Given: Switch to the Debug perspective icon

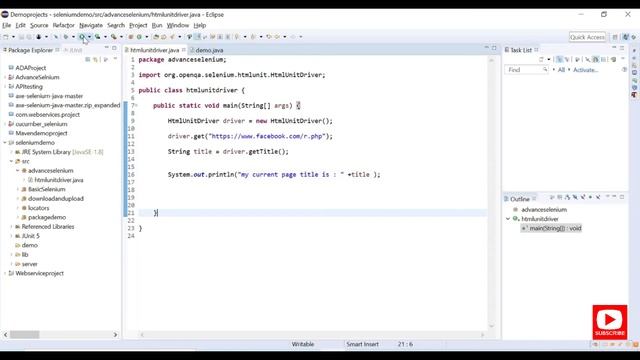Looking at the screenshot, I should coord(633,37).
